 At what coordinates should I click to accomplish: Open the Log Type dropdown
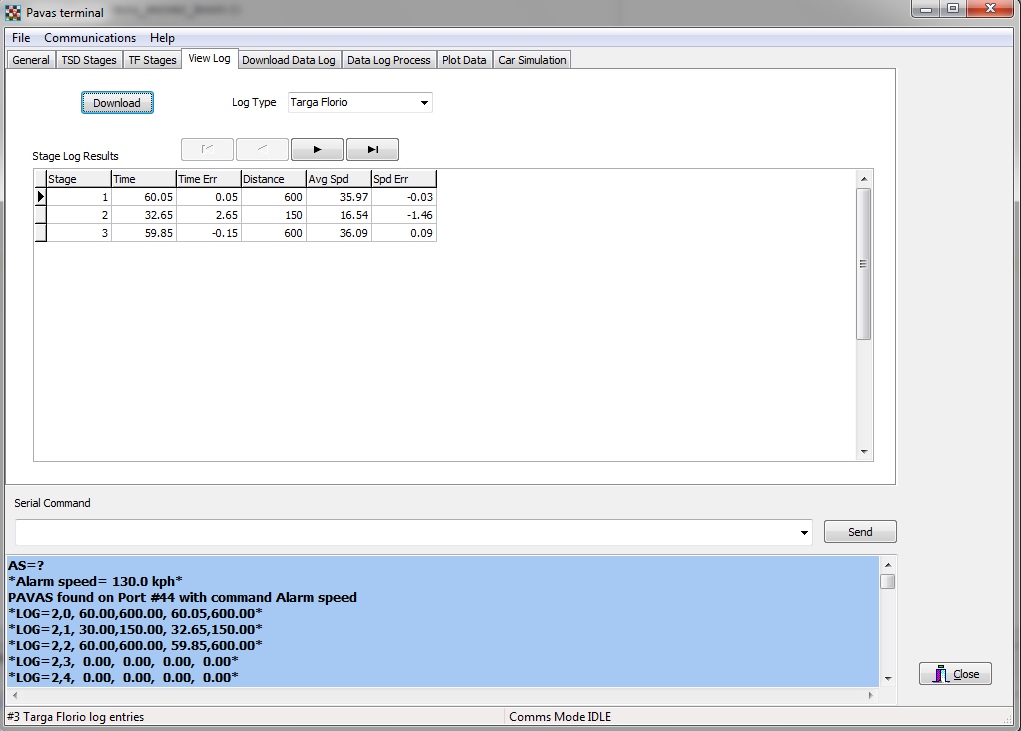[x=424, y=103]
